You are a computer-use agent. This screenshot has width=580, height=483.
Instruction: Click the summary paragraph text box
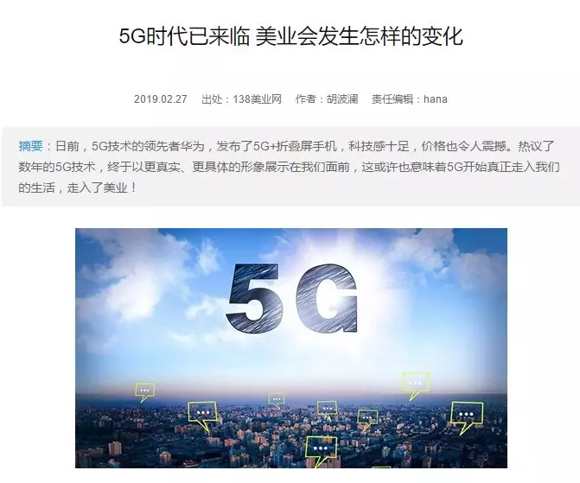[x=291, y=166]
